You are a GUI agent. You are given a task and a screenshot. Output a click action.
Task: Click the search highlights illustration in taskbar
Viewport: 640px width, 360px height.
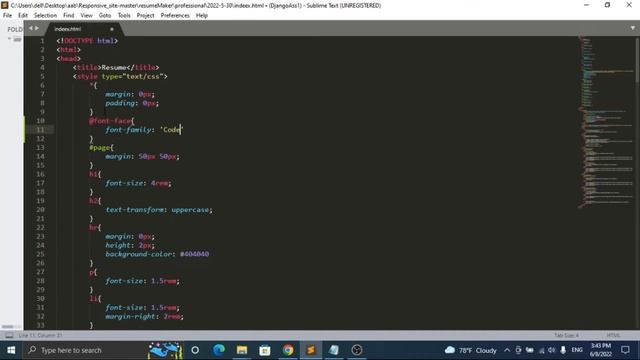tap(165, 350)
